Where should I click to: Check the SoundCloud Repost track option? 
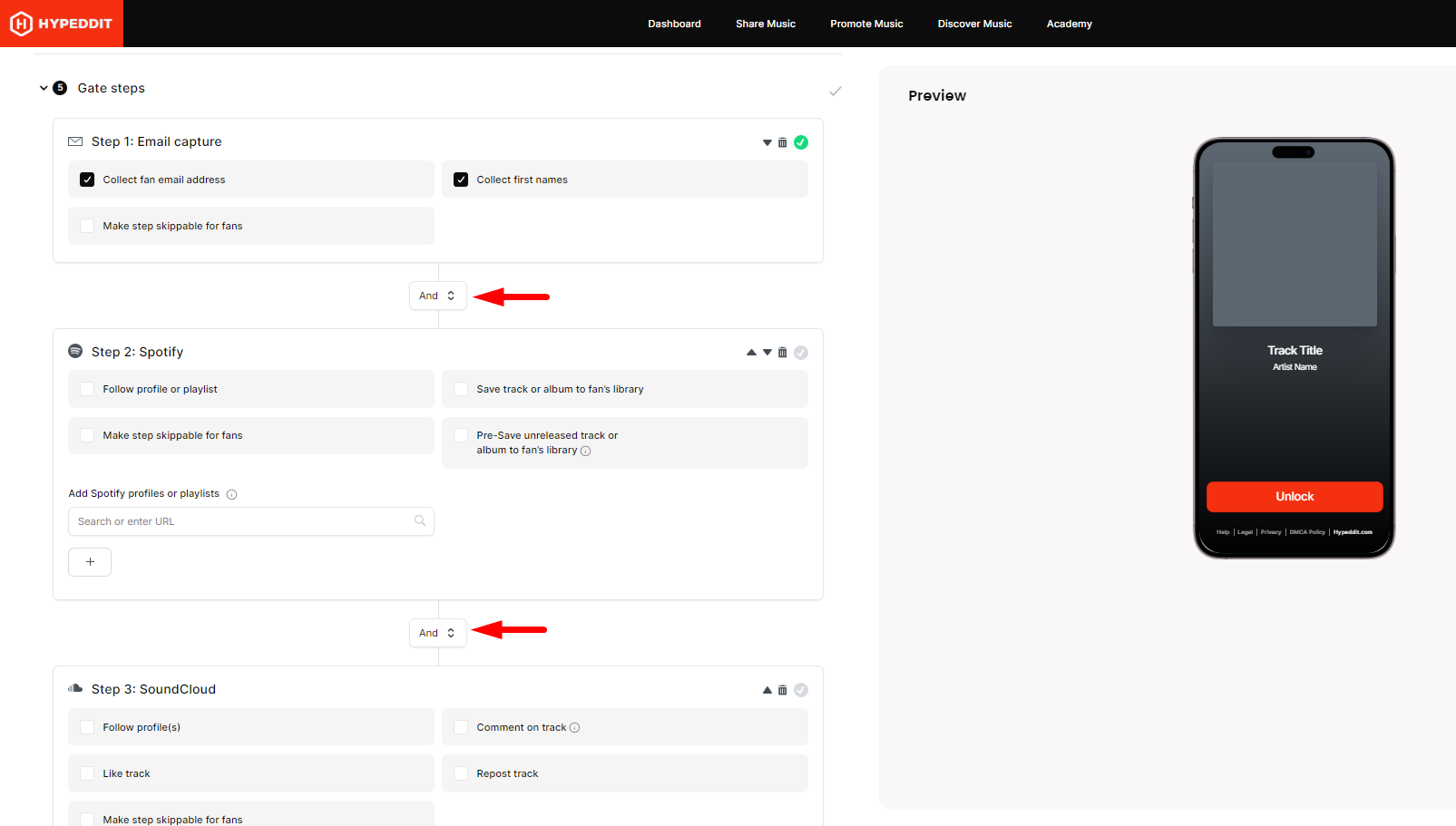pyautogui.click(x=461, y=773)
